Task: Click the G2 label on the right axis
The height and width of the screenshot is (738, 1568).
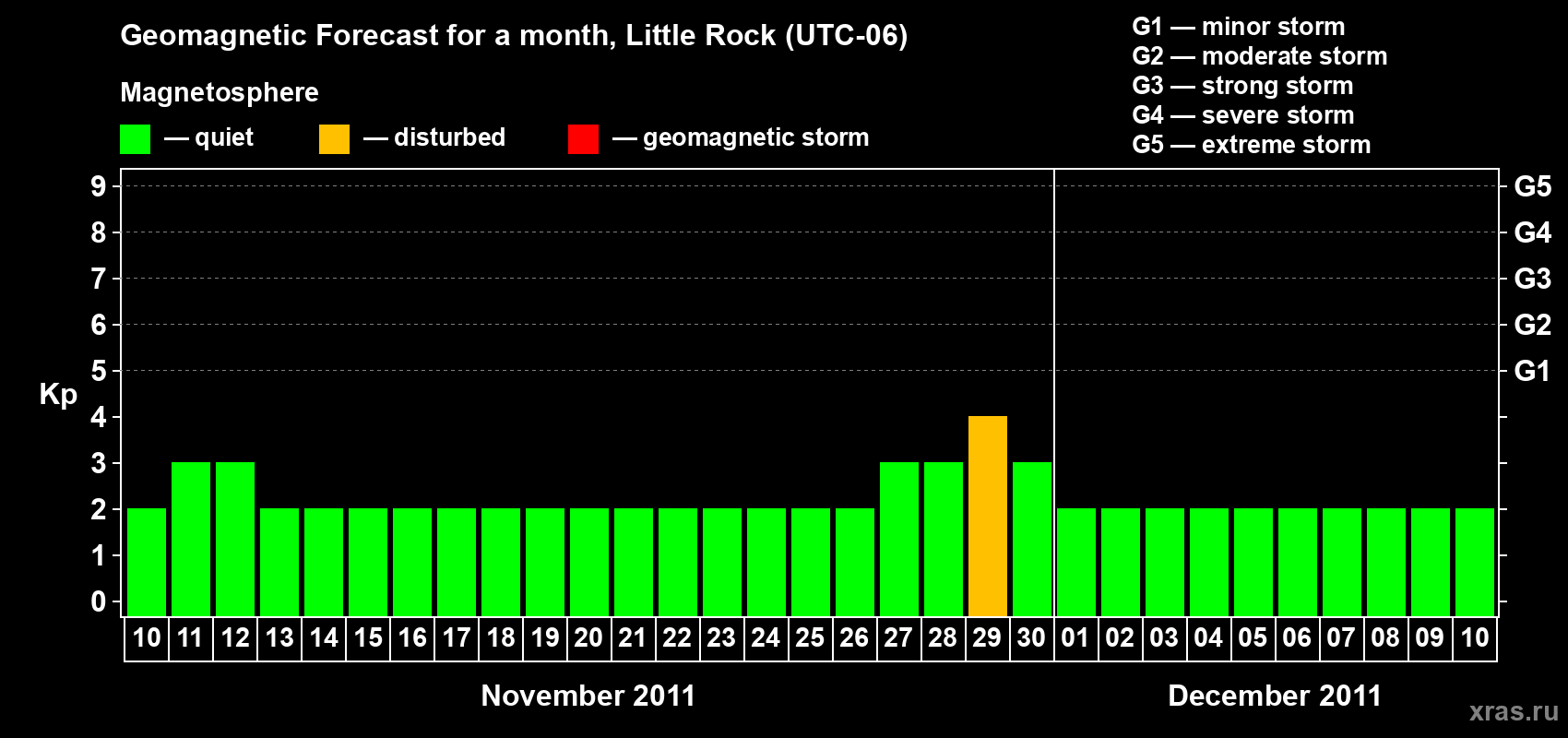Action: [x=1533, y=325]
